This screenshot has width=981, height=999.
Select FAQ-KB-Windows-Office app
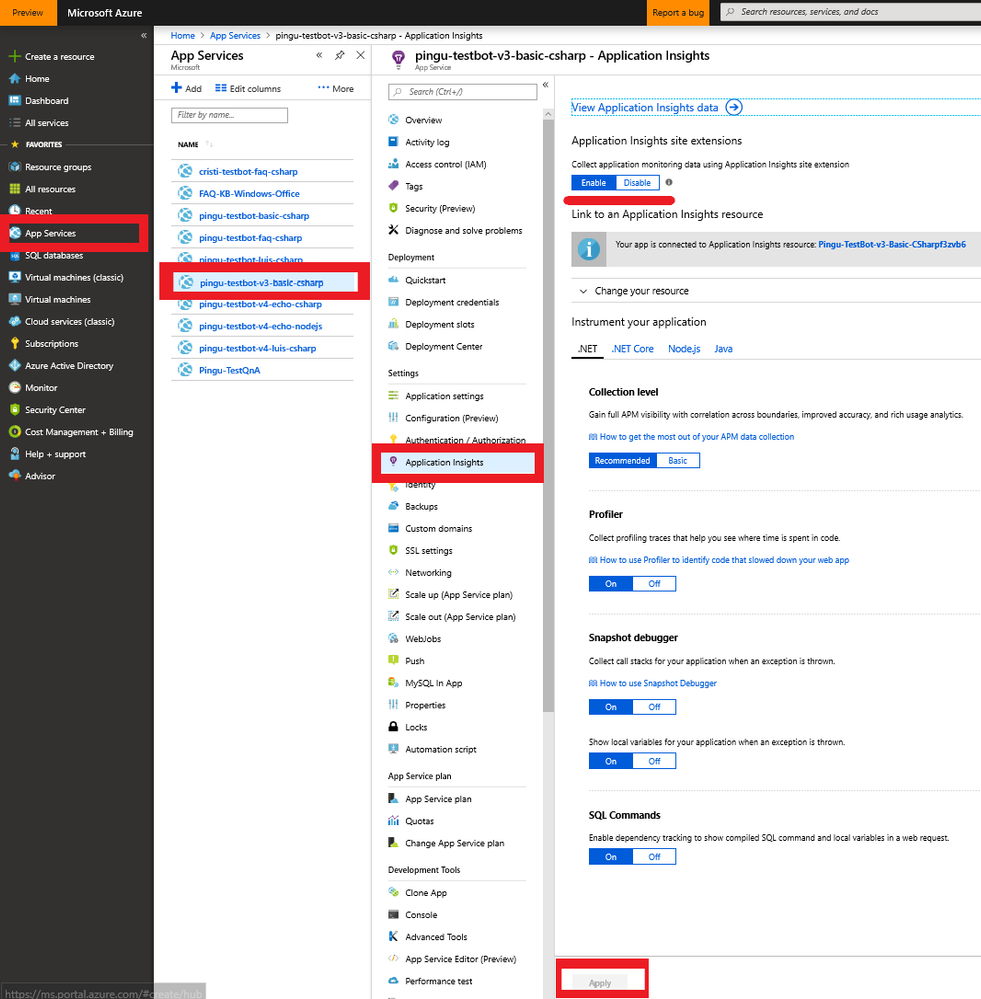249,194
